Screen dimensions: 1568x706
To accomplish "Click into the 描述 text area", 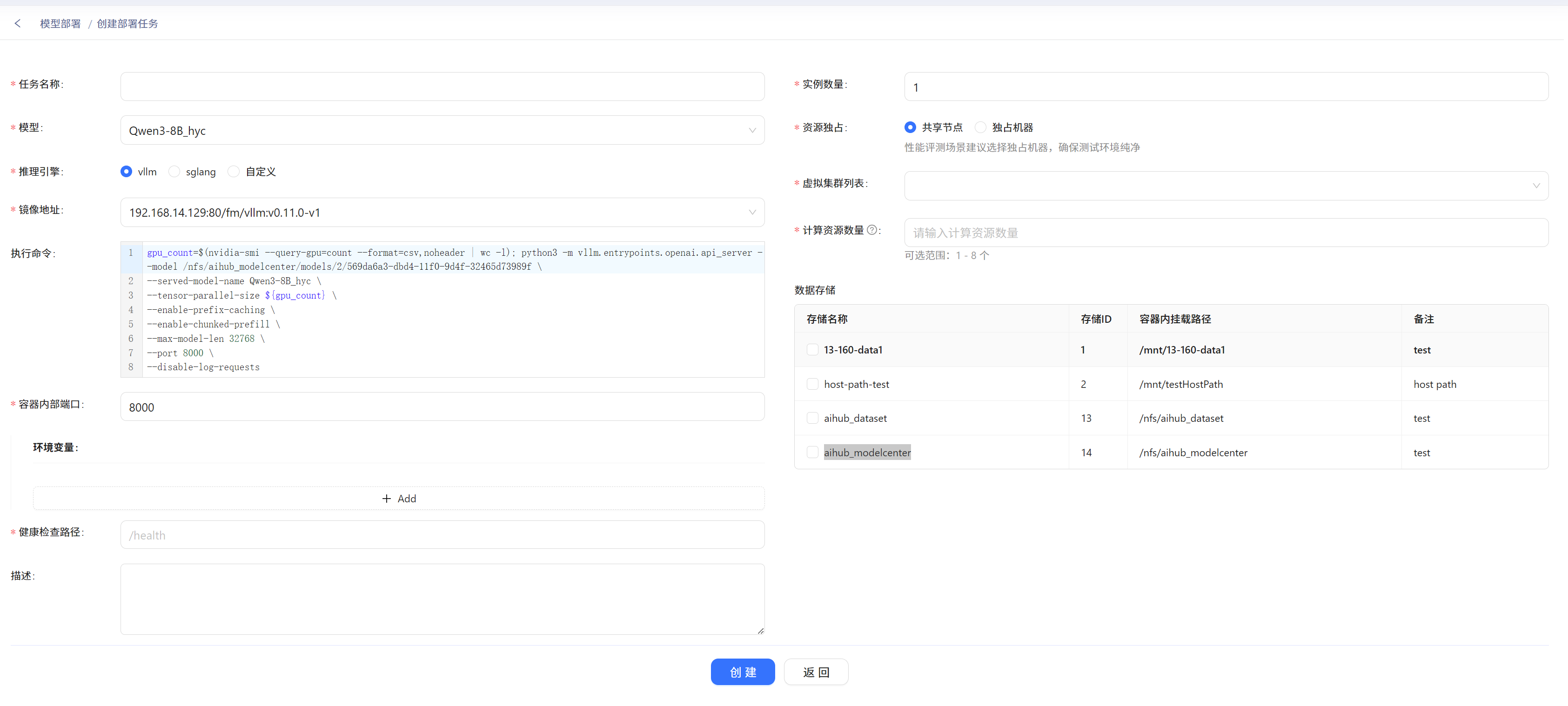I will 442,599.
